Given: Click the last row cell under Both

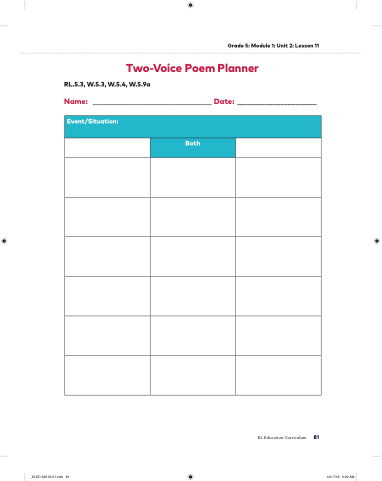Looking at the screenshot, I should [x=193, y=375].
